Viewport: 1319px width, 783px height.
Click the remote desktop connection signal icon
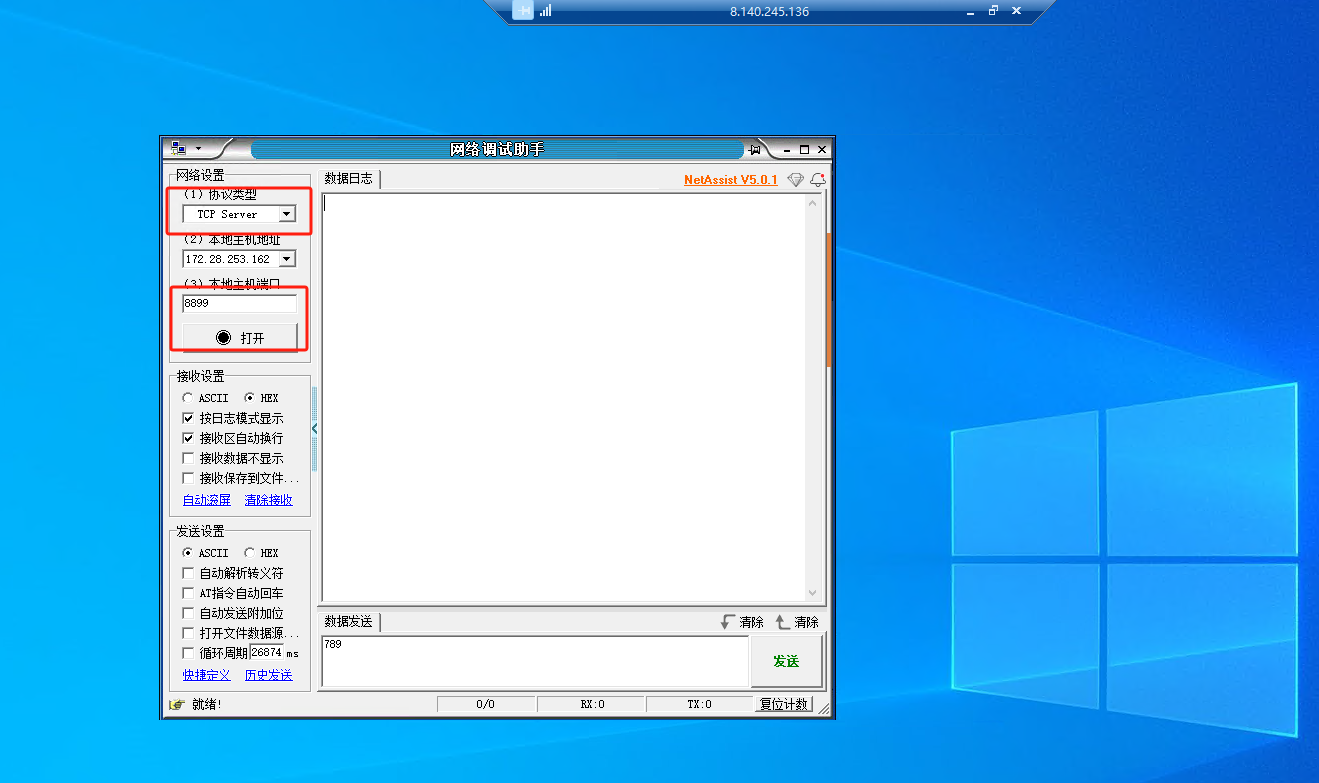(x=546, y=11)
